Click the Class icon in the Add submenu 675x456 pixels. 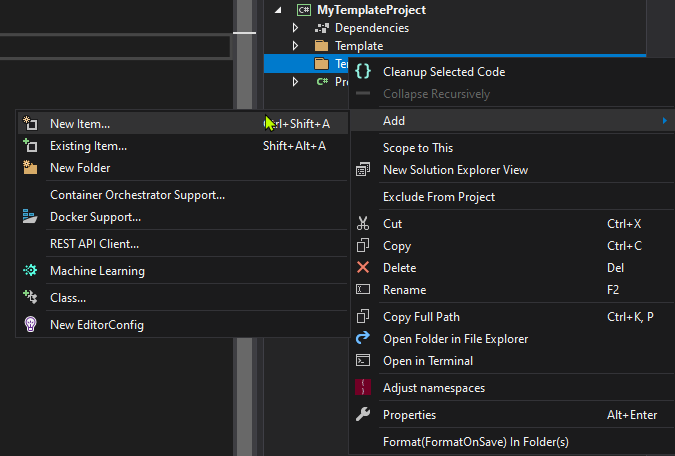coord(30,297)
